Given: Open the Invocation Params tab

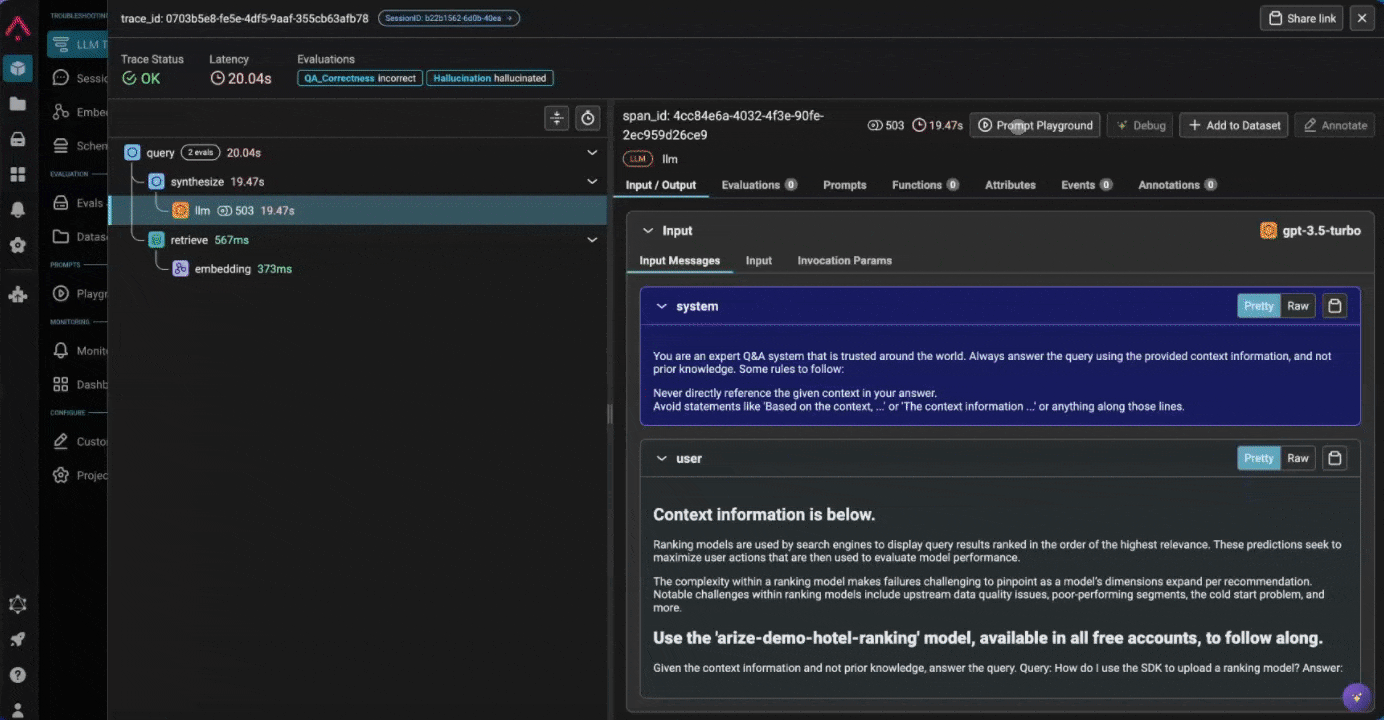Looking at the screenshot, I should [x=844, y=260].
